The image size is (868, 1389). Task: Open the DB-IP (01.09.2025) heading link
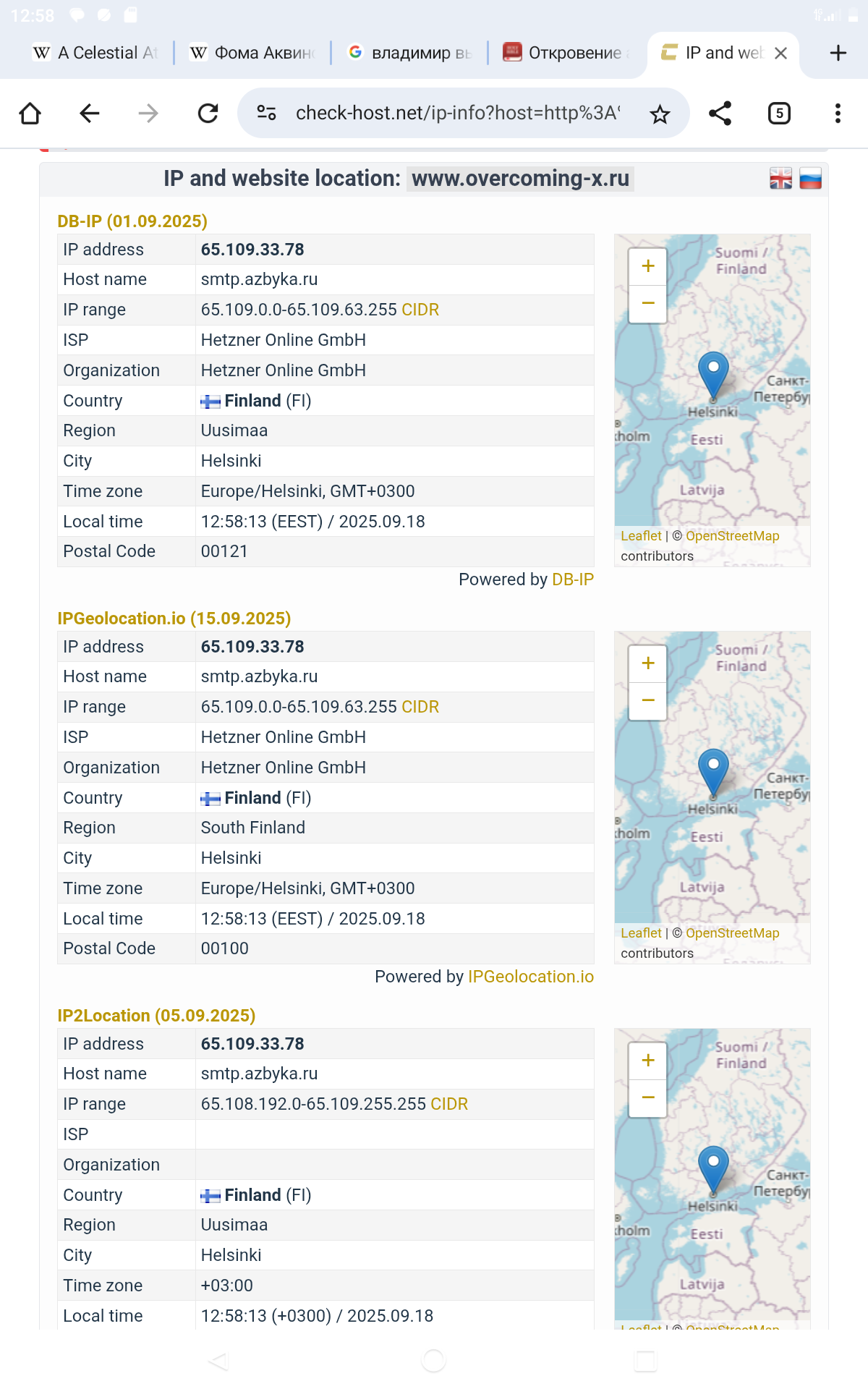pos(132,221)
